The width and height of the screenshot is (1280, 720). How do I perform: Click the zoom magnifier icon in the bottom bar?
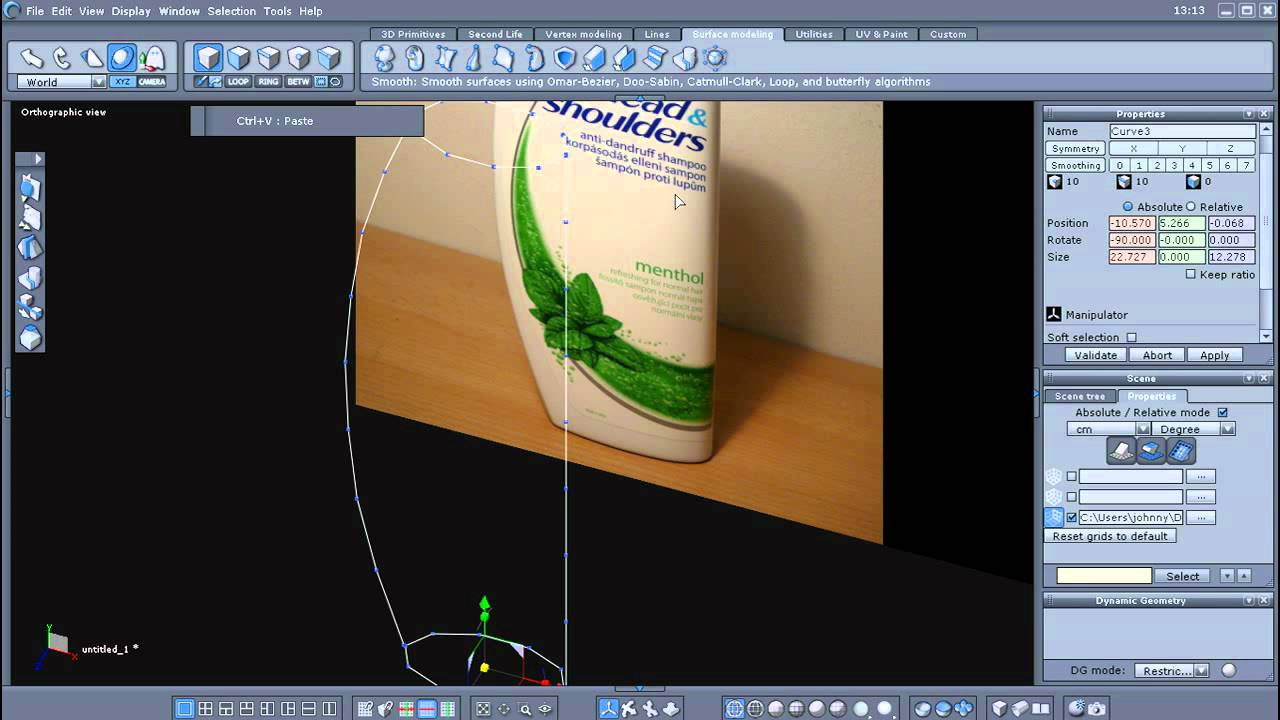(x=525, y=709)
